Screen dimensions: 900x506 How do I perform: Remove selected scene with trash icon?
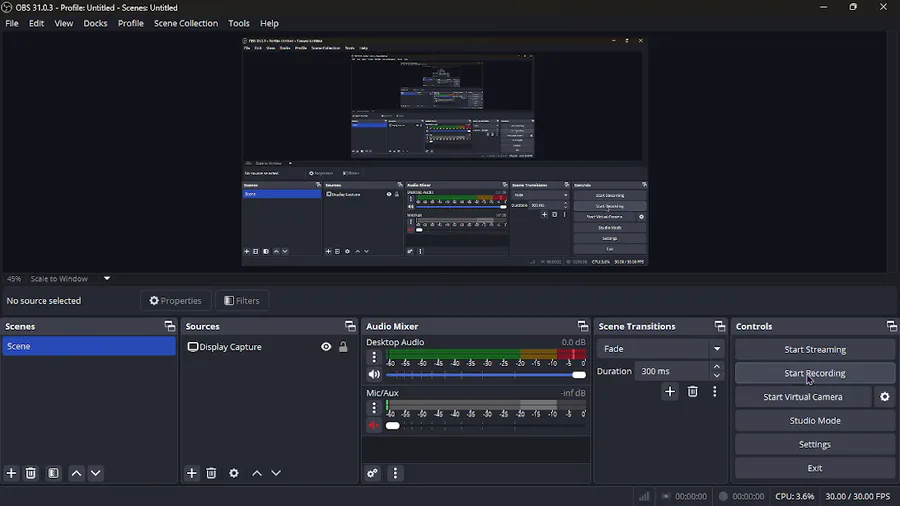pyautogui.click(x=31, y=473)
